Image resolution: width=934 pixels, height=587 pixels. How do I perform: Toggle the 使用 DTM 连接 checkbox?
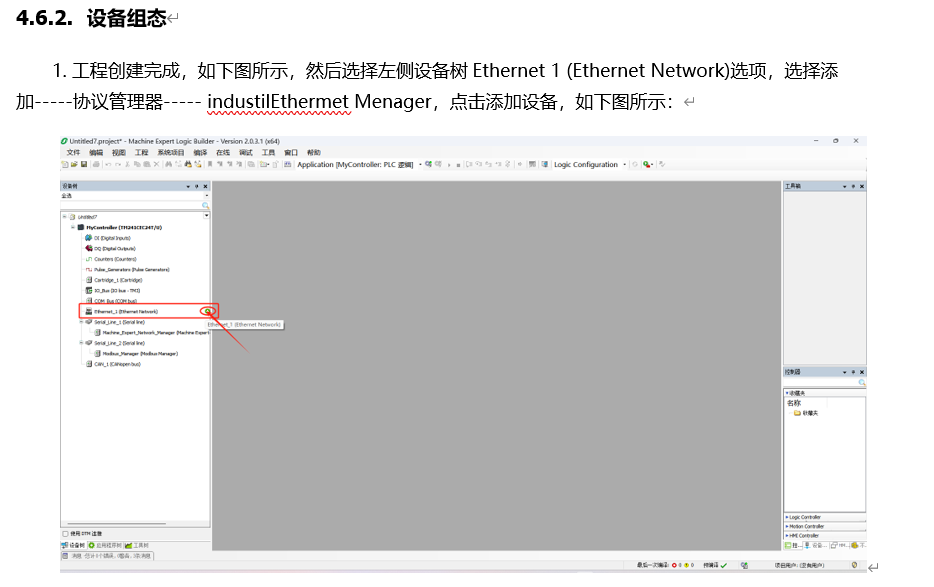tap(66, 534)
